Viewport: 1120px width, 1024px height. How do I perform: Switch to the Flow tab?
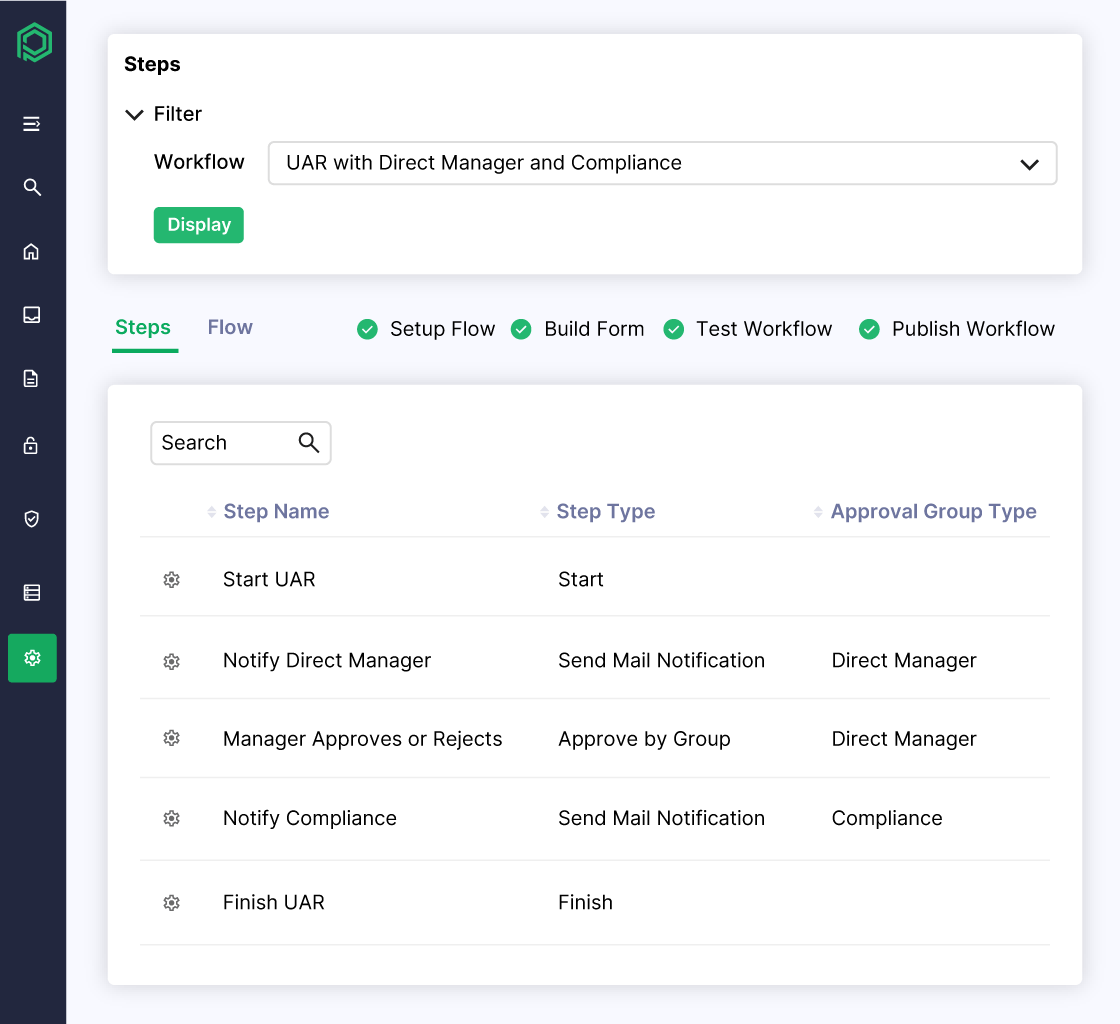tap(229, 327)
